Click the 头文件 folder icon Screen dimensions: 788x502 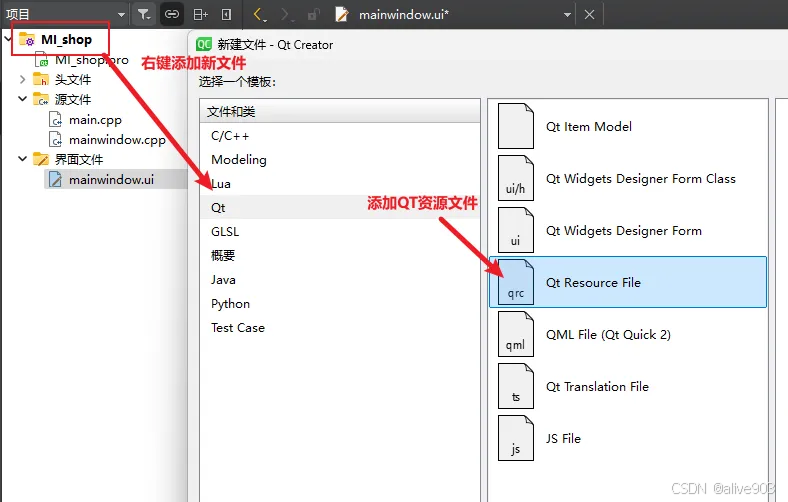tap(41, 79)
